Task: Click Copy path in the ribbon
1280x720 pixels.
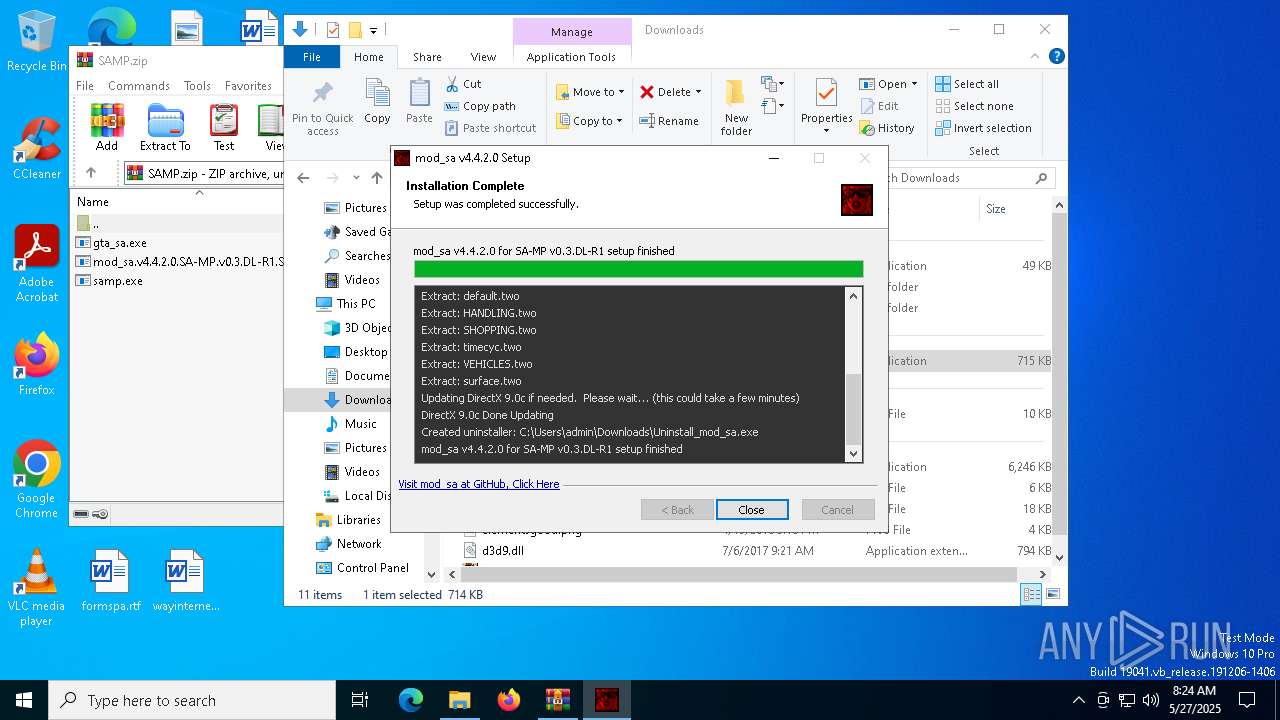Action: click(480, 106)
